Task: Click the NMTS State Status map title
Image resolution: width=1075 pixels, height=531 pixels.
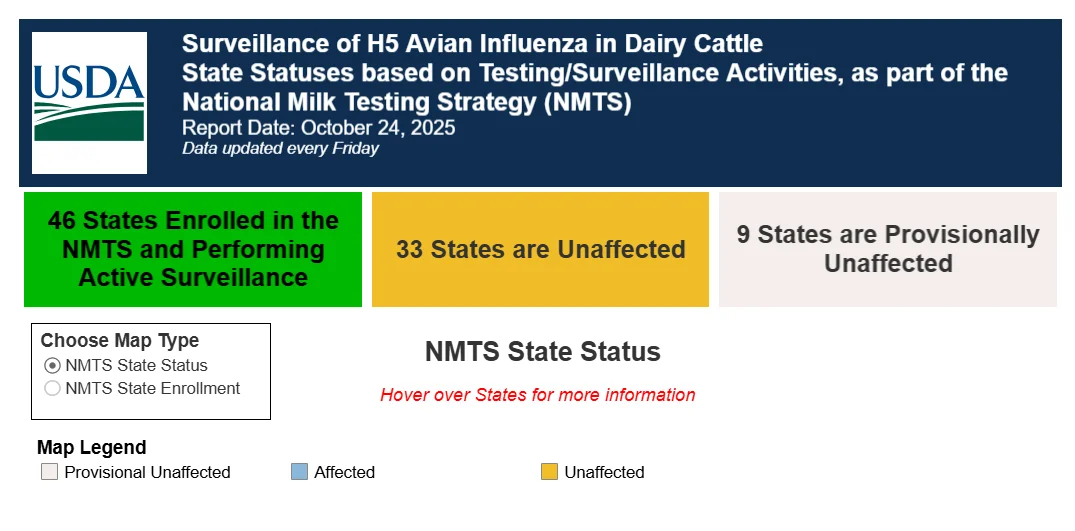Action: click(543, 351)
